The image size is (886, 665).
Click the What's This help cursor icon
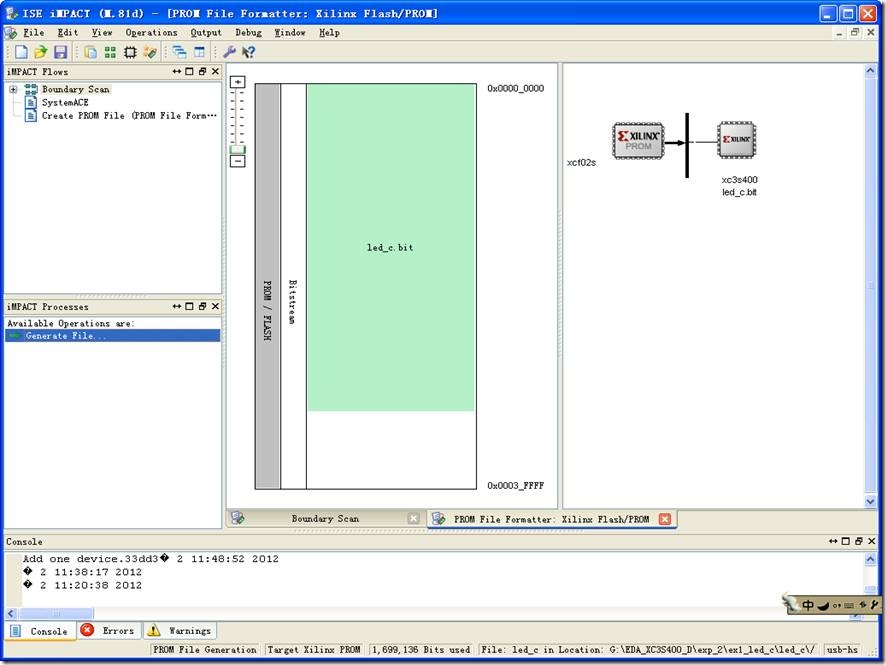[248, 52]
